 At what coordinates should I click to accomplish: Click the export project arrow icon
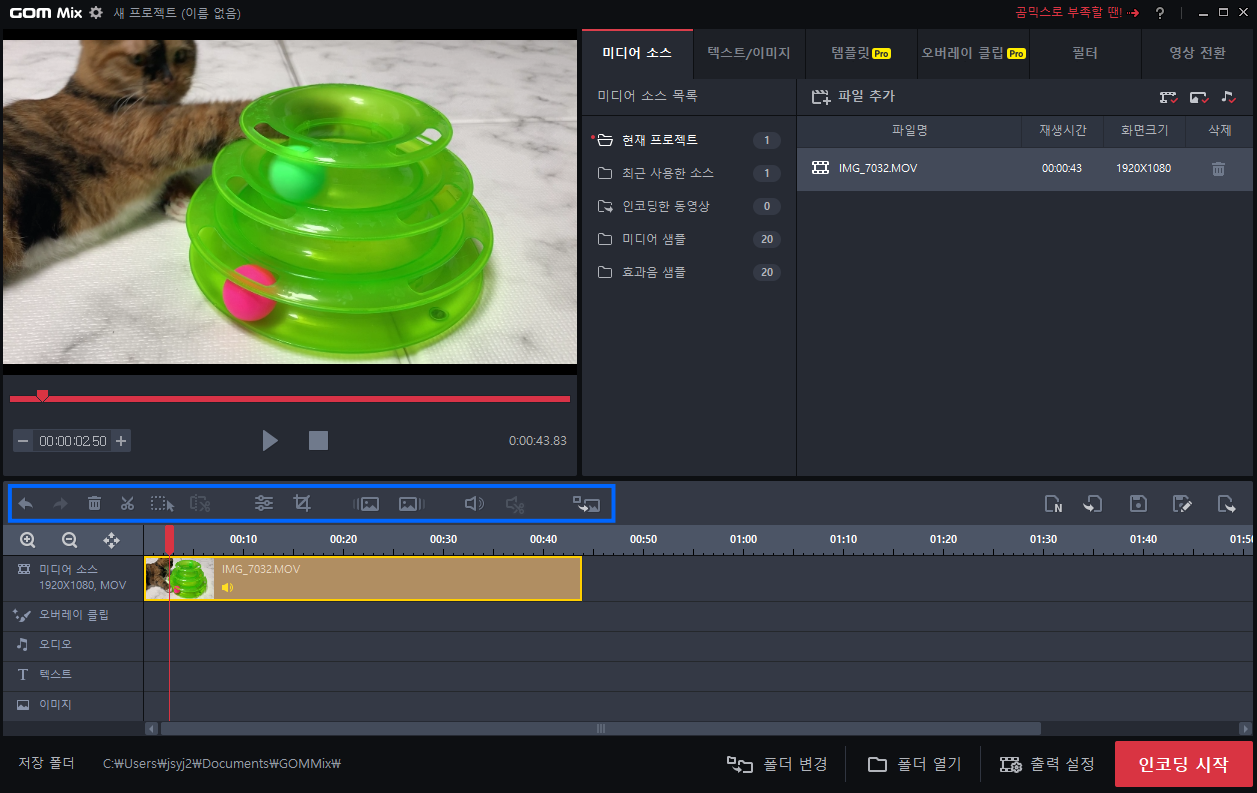tap(1227, 504)
